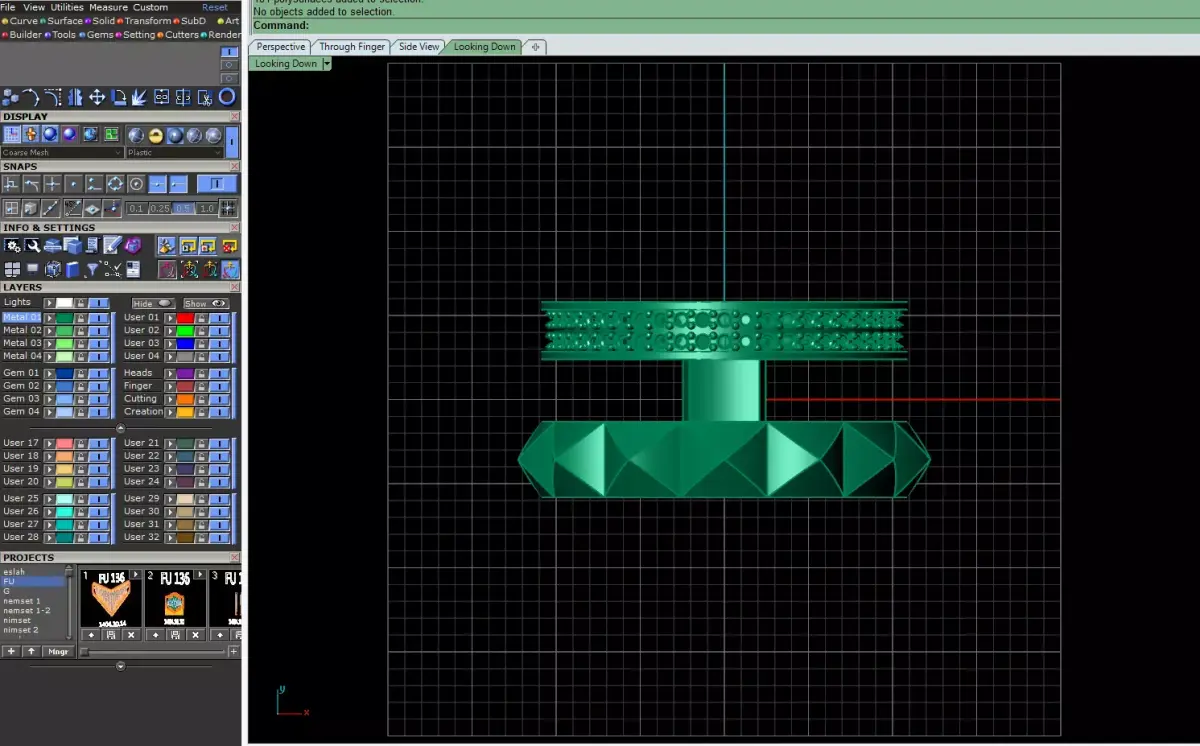The width and height of the screenshot is (1200, 746).
Task: Toggle visibility of Gem 01 layer
Action: 99,374
